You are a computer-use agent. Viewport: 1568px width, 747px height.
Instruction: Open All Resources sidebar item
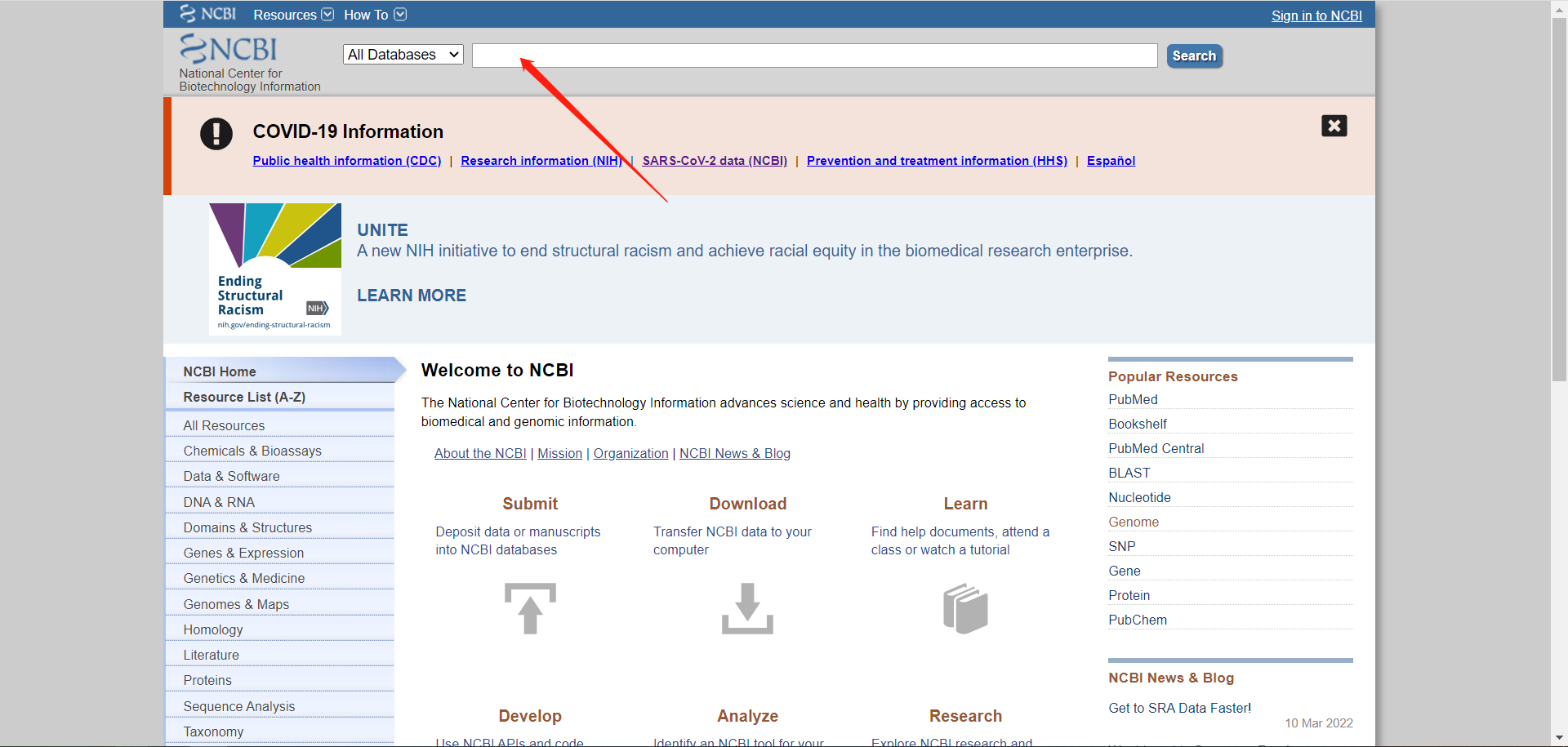point(280,425)
